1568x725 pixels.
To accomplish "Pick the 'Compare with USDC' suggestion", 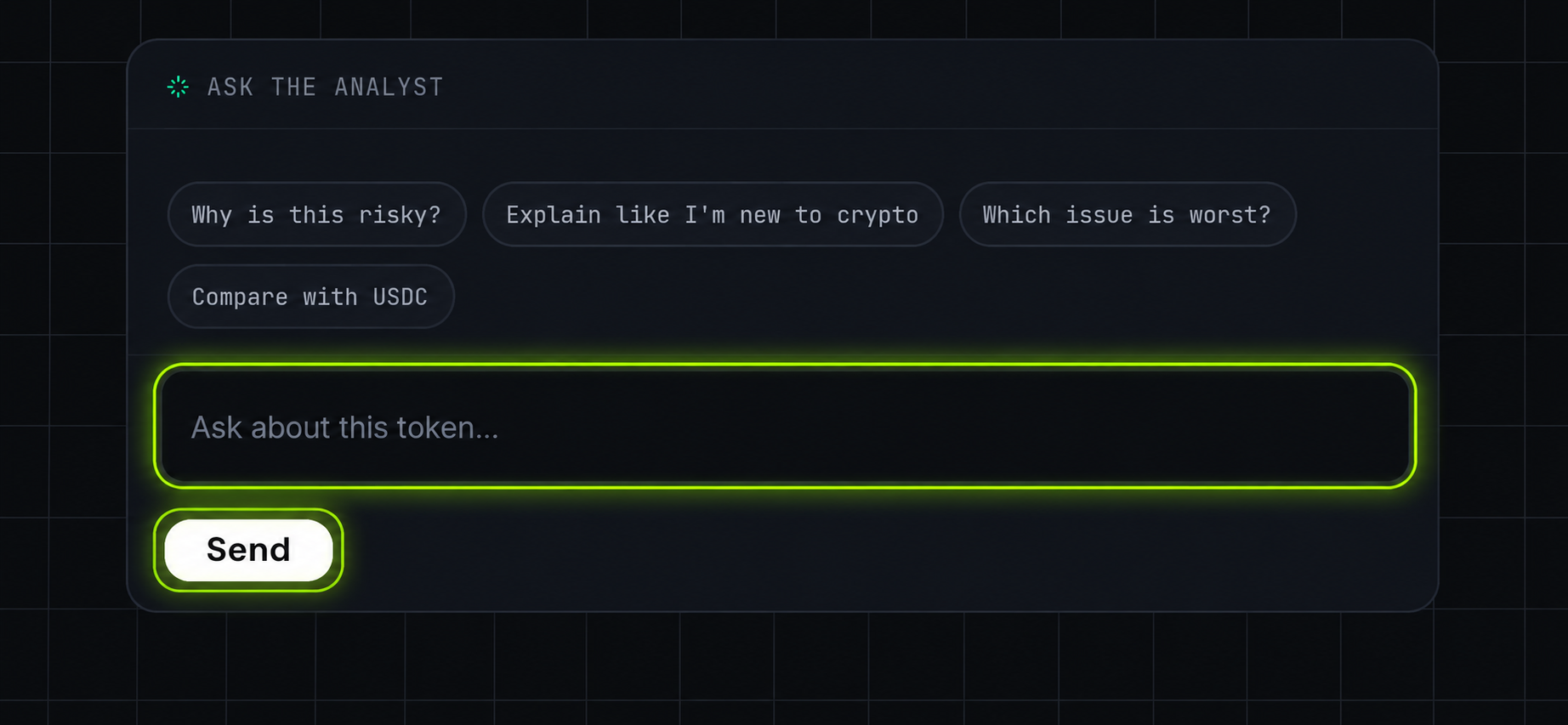I will tap(310, 297).
